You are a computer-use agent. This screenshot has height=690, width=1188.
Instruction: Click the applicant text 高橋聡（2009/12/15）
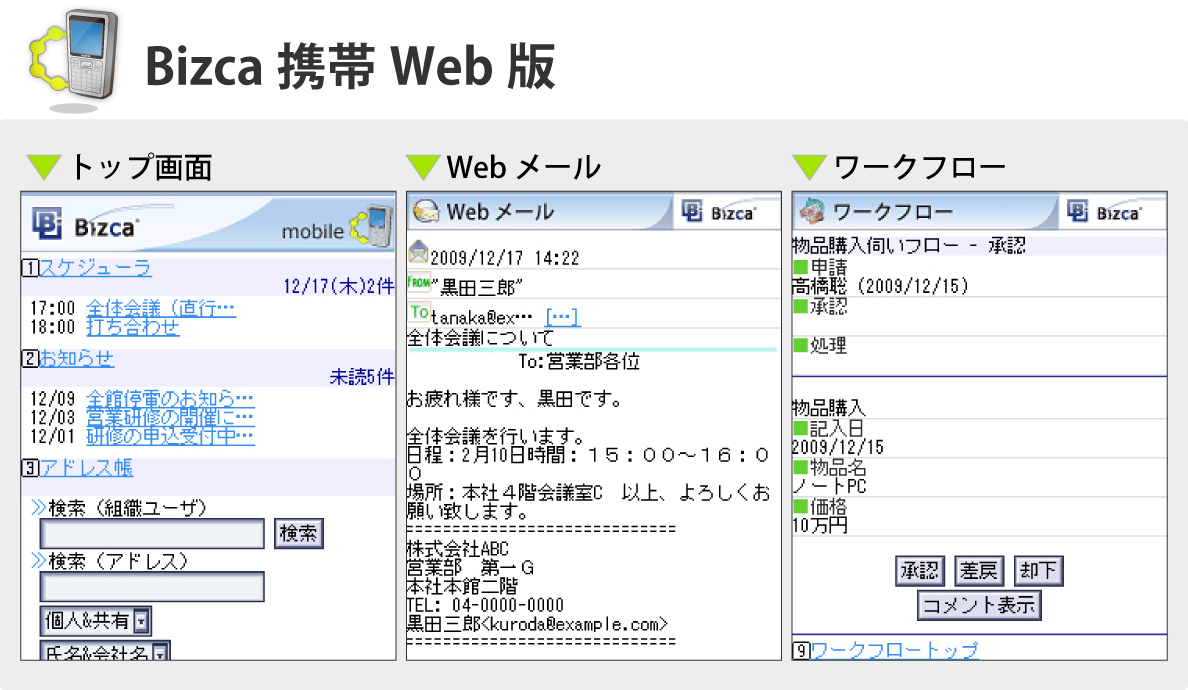coord(882,286)
